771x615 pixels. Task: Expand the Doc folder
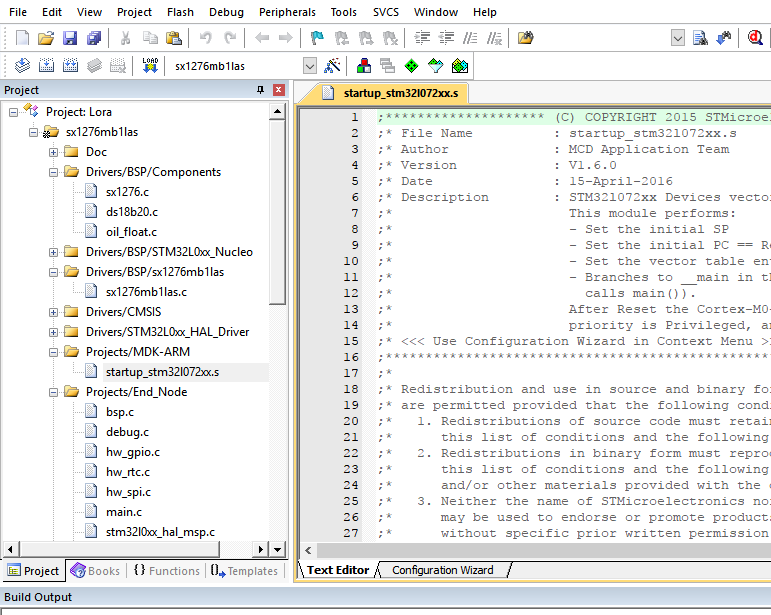click(53, 152)
